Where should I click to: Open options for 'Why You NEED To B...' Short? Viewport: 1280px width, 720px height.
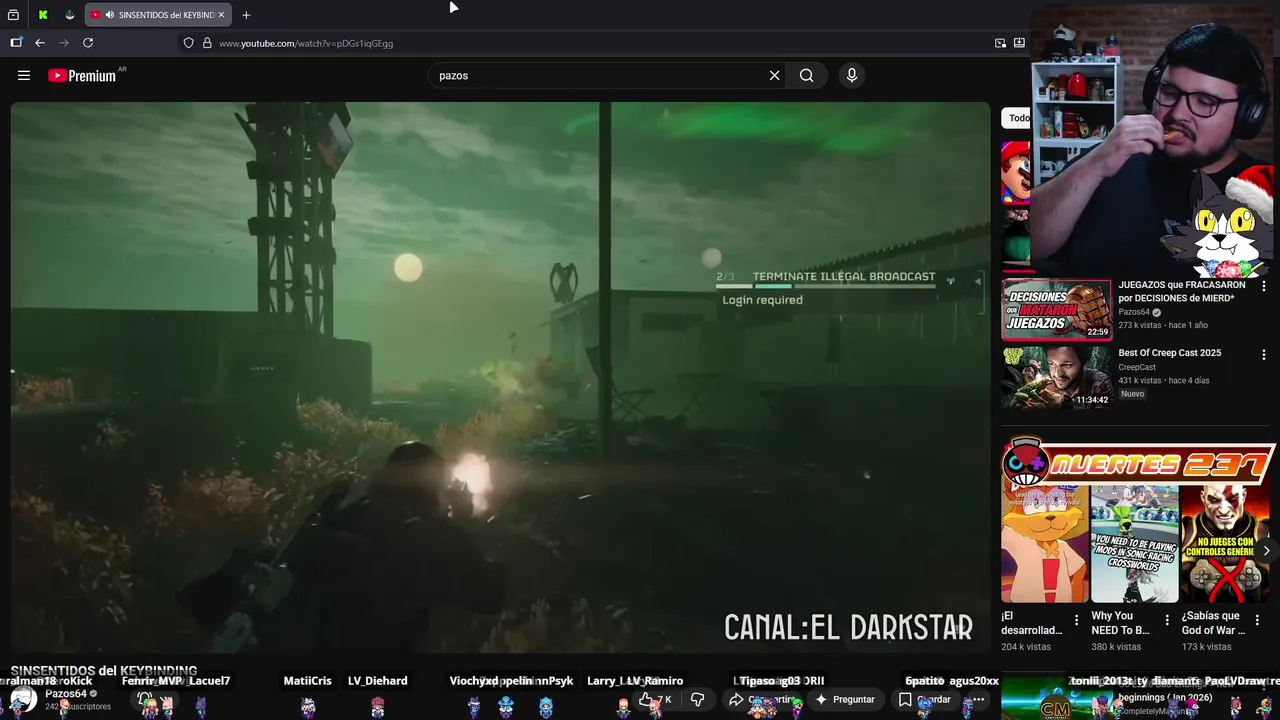point(1166,621)
